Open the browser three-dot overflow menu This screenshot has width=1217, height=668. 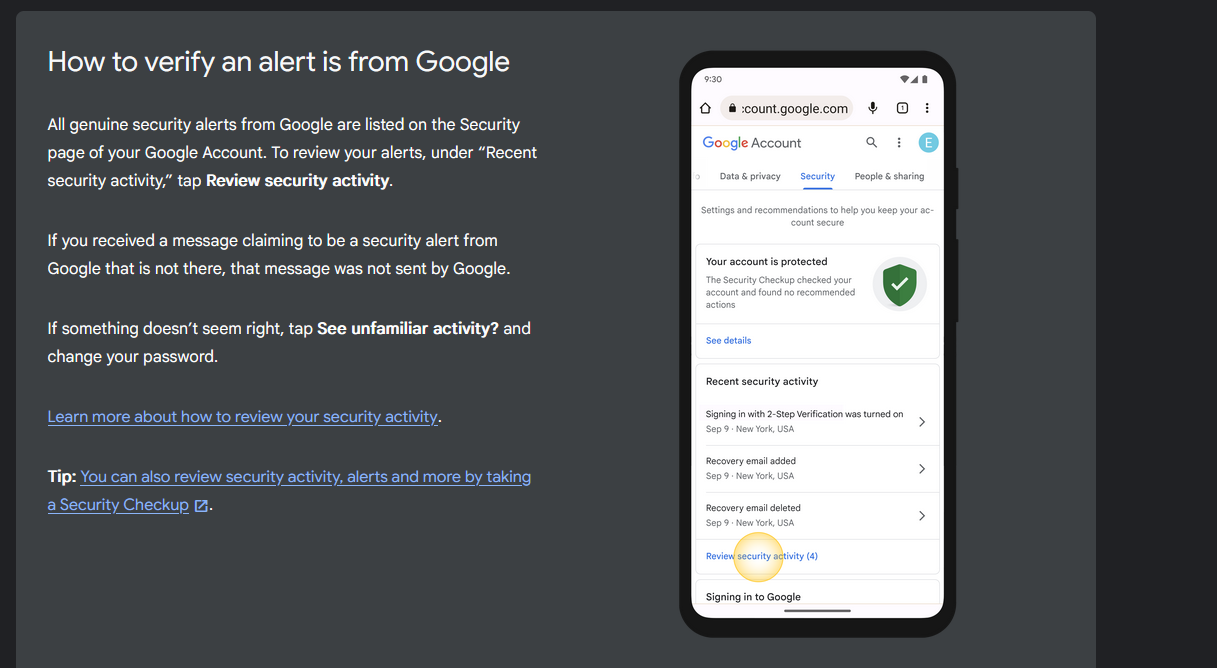[927, 108]
